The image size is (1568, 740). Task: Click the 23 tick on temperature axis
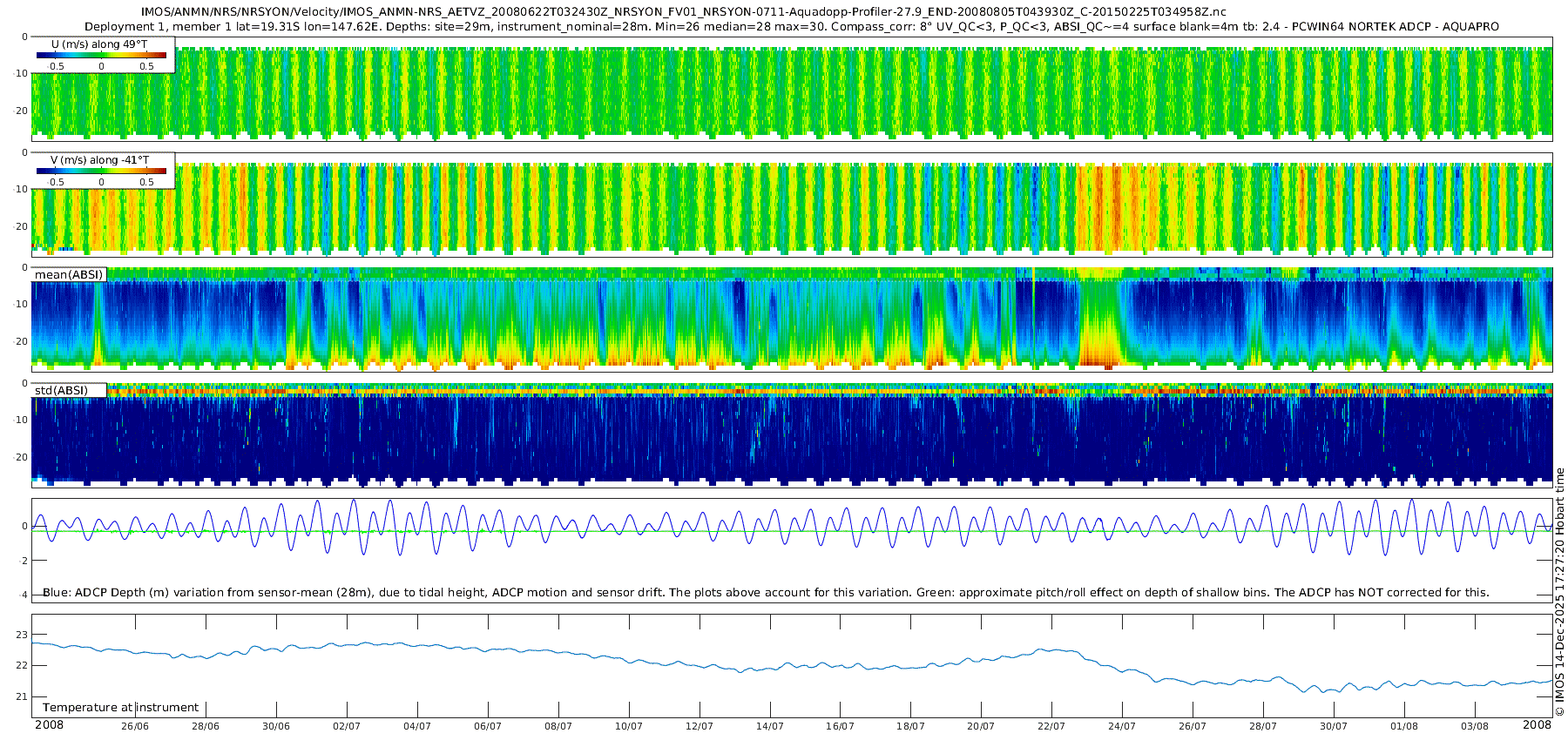coord(23,635)
